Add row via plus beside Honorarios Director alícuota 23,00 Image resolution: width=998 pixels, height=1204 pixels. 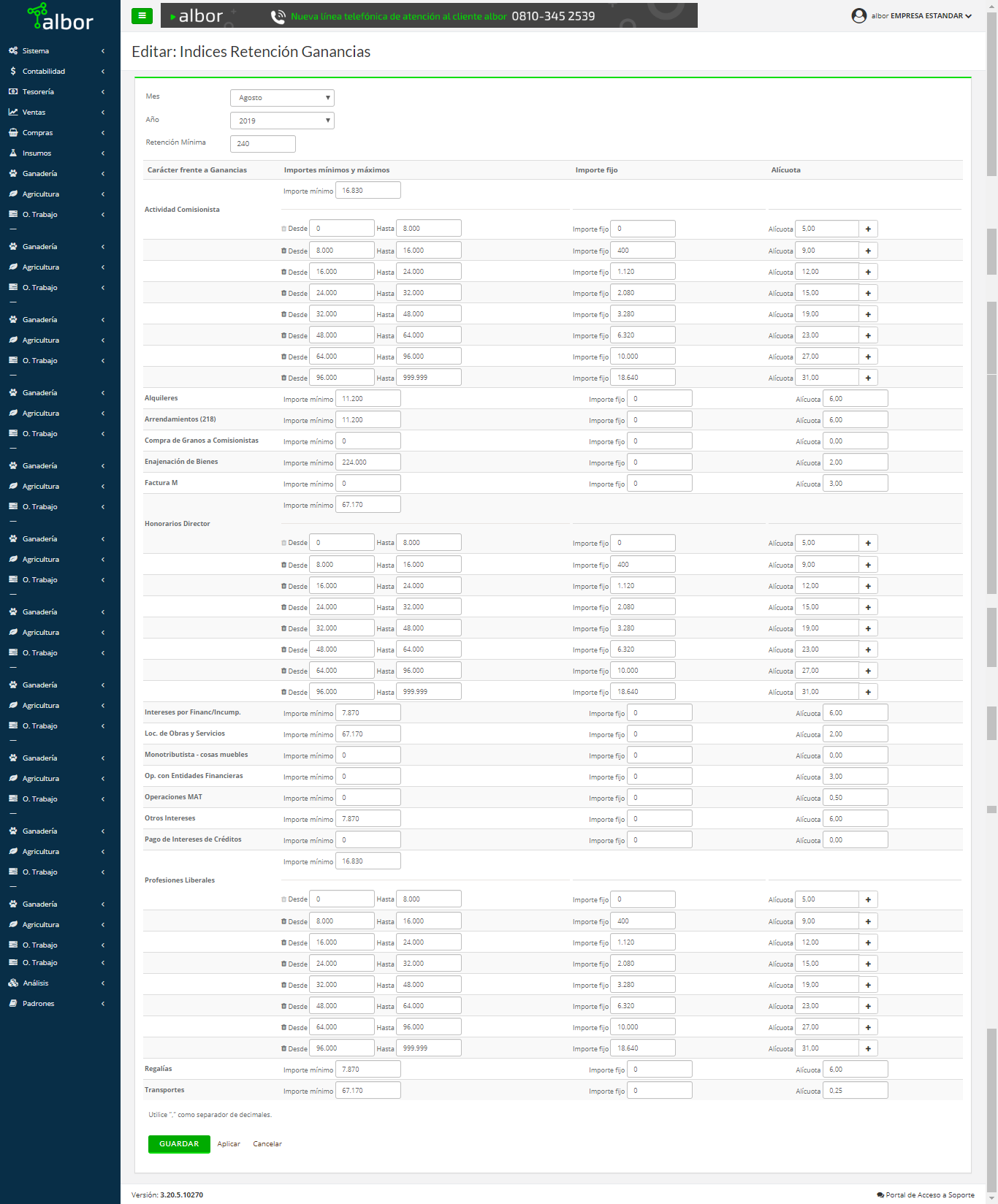(x=868, y=649)
